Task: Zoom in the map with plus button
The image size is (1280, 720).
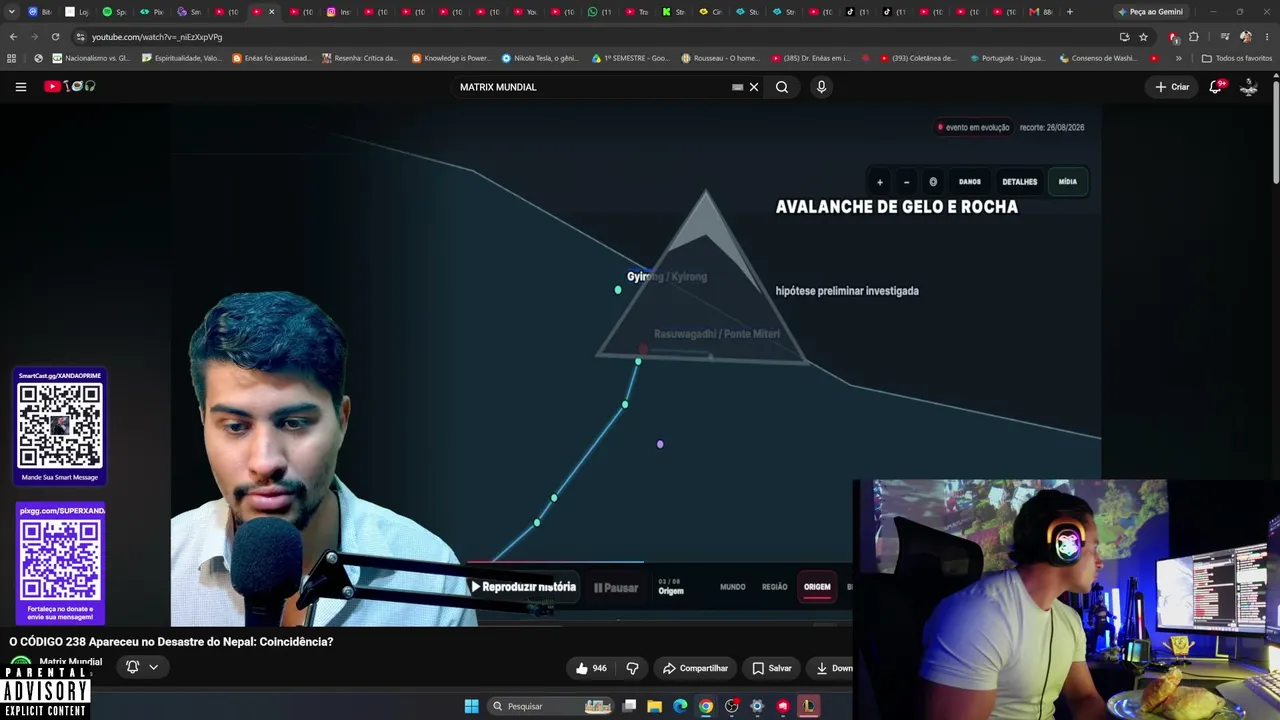Action: click(x=880, y=182)
